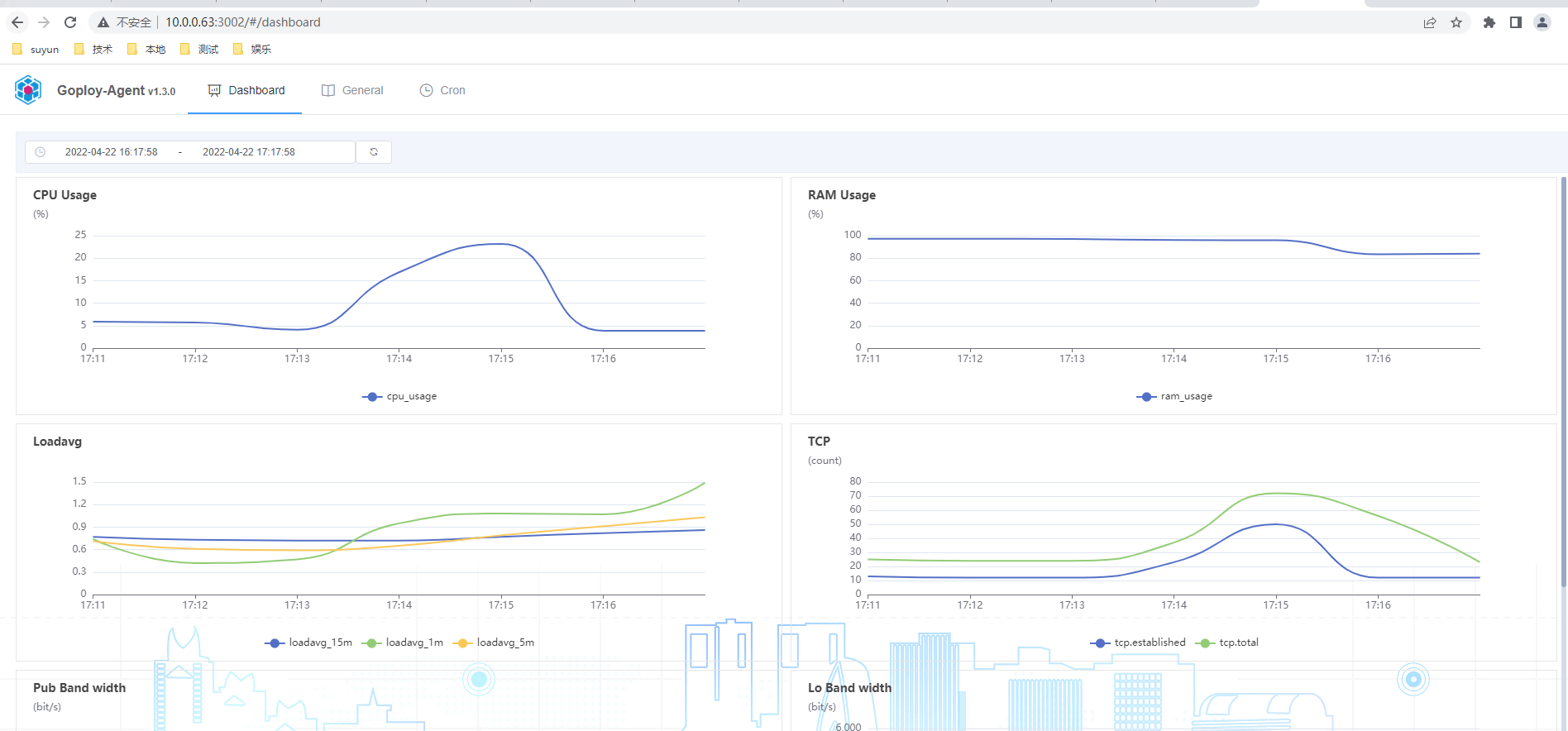Viewport: 1568px width, 731px height.
Task: Switch to the General tab
Action: coord(352,90)
